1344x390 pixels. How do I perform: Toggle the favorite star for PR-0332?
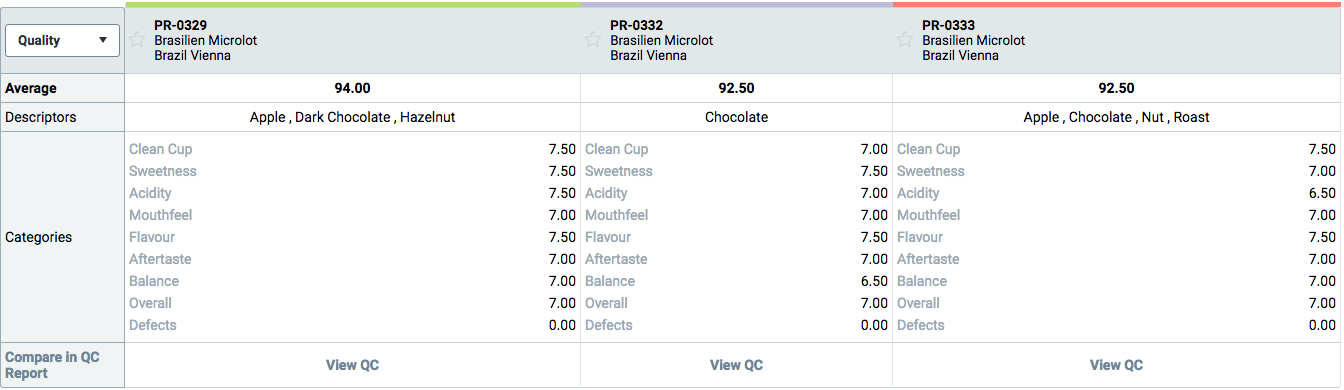[593, 40]
